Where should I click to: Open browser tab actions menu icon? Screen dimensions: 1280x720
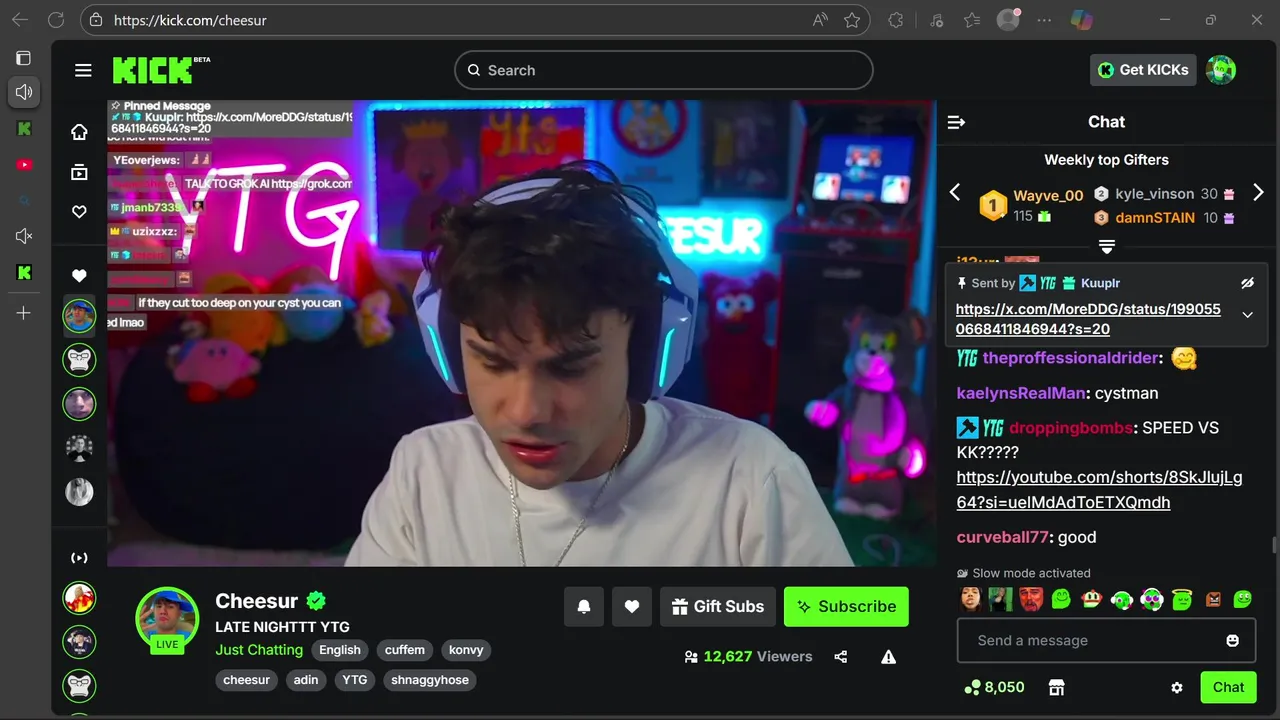point(24,58)
